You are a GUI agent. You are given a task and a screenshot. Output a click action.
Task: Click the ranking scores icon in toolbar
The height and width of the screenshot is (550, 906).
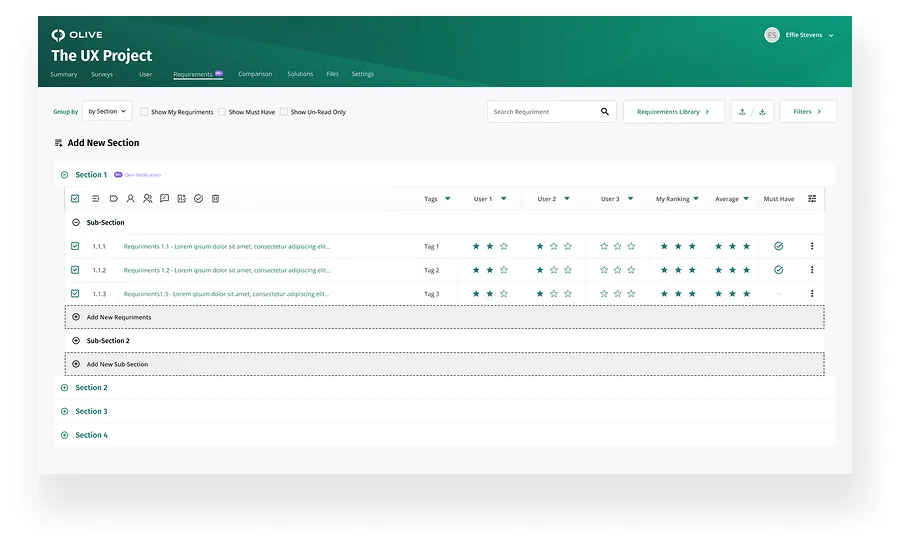tap(181, 199)
